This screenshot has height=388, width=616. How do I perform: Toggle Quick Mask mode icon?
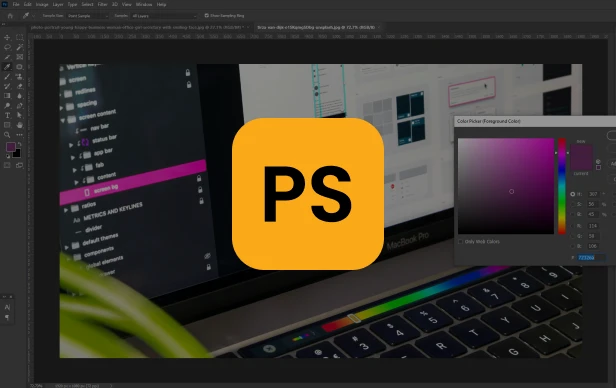pos(7,165)
